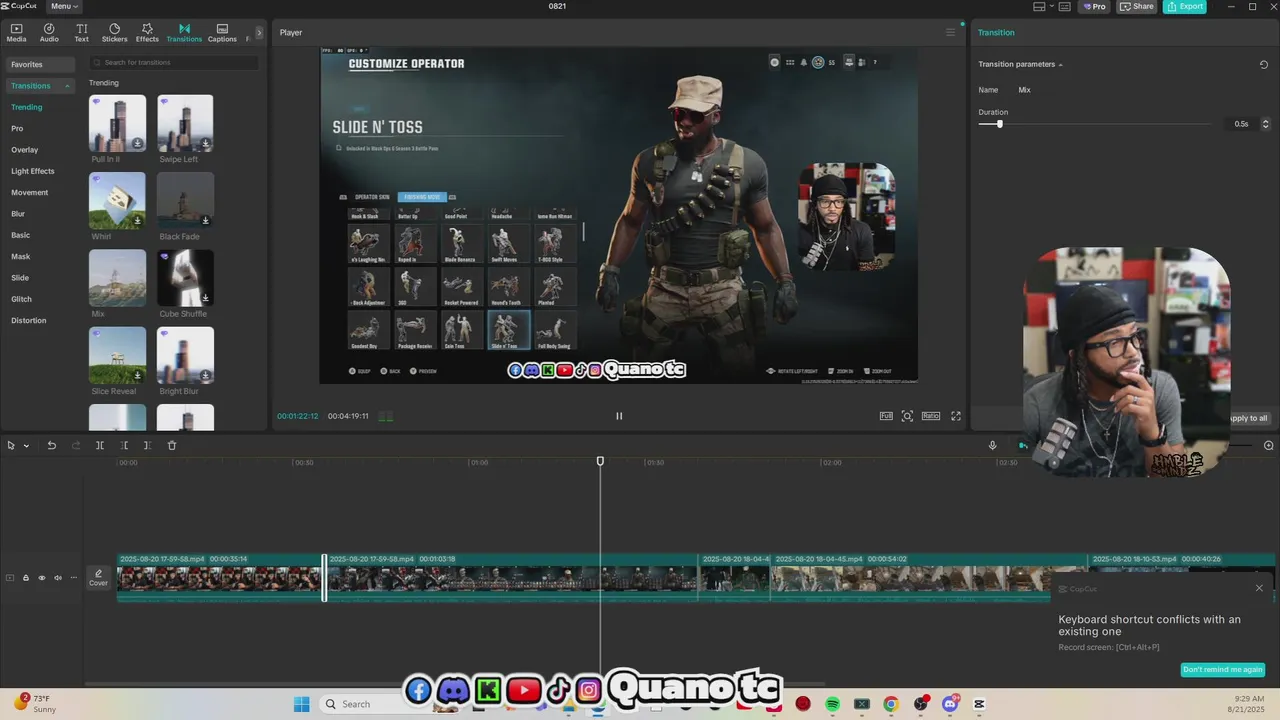Choose the Black Fade transition thumbnail

[185, 200]
